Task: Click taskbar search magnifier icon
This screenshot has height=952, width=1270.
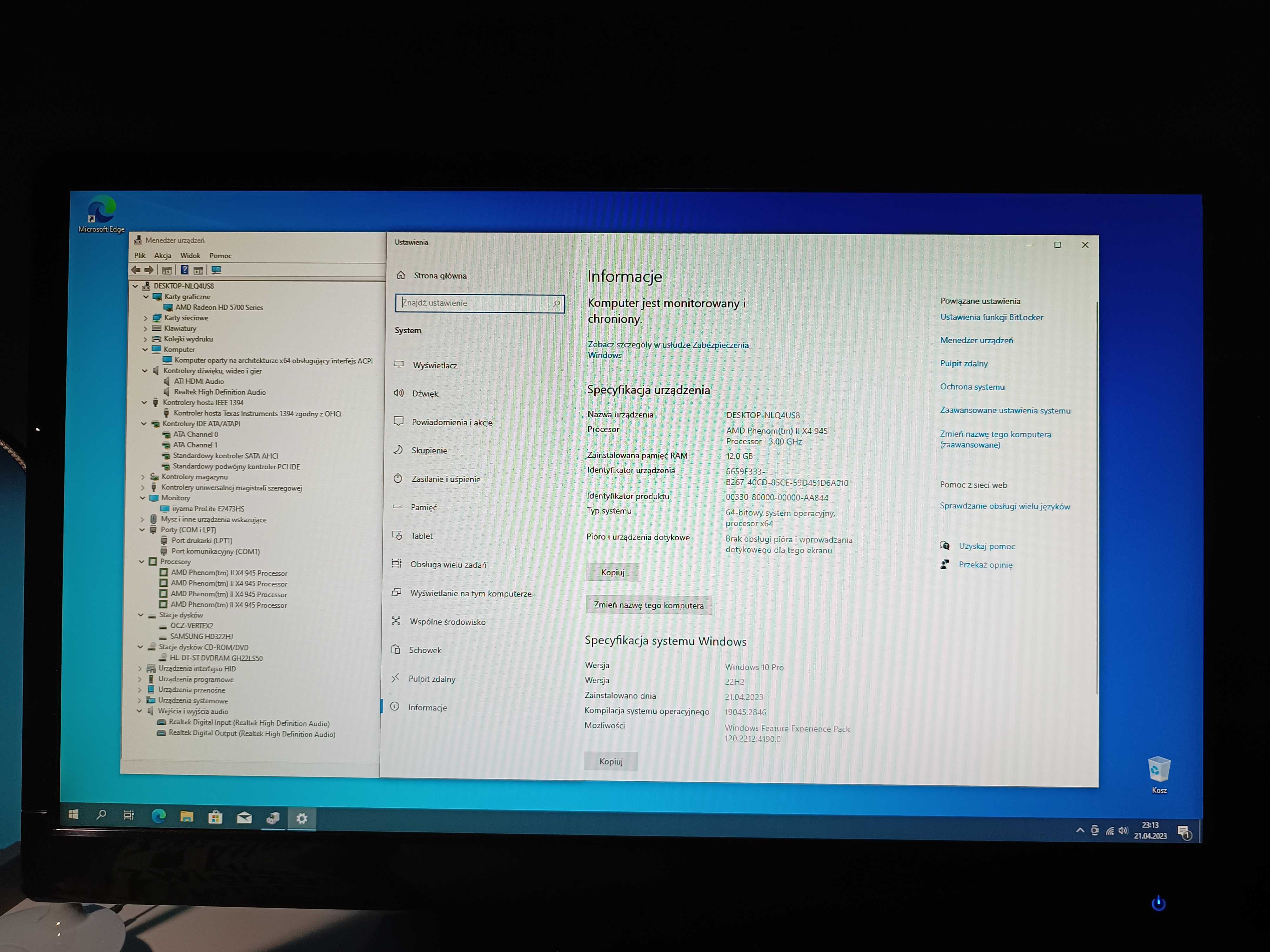Action: point(101,815)
